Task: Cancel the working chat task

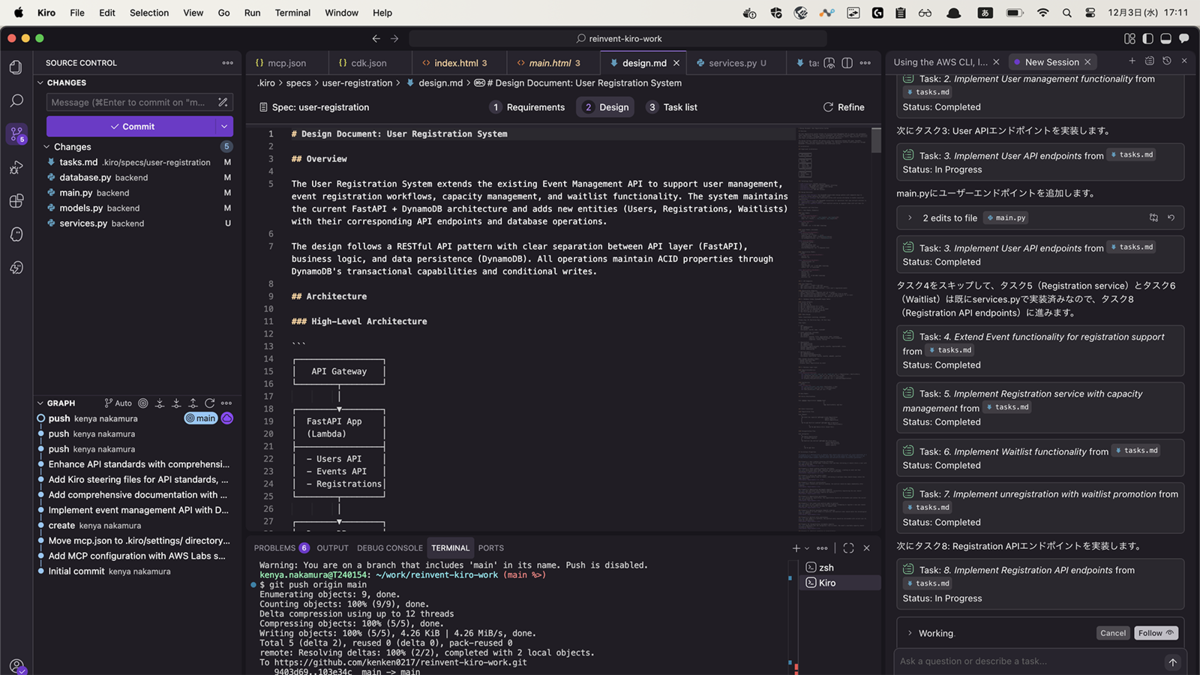Action: coord(1113,633)
